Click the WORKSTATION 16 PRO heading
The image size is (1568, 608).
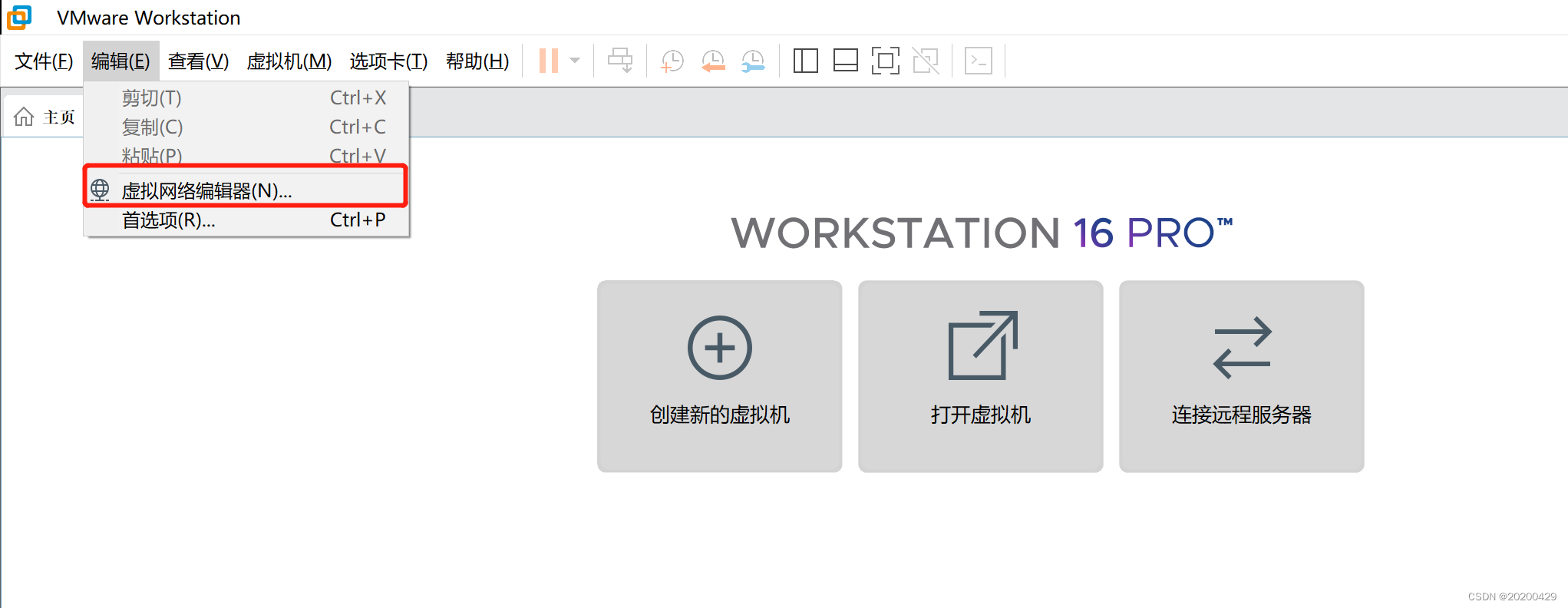(982, 233)
